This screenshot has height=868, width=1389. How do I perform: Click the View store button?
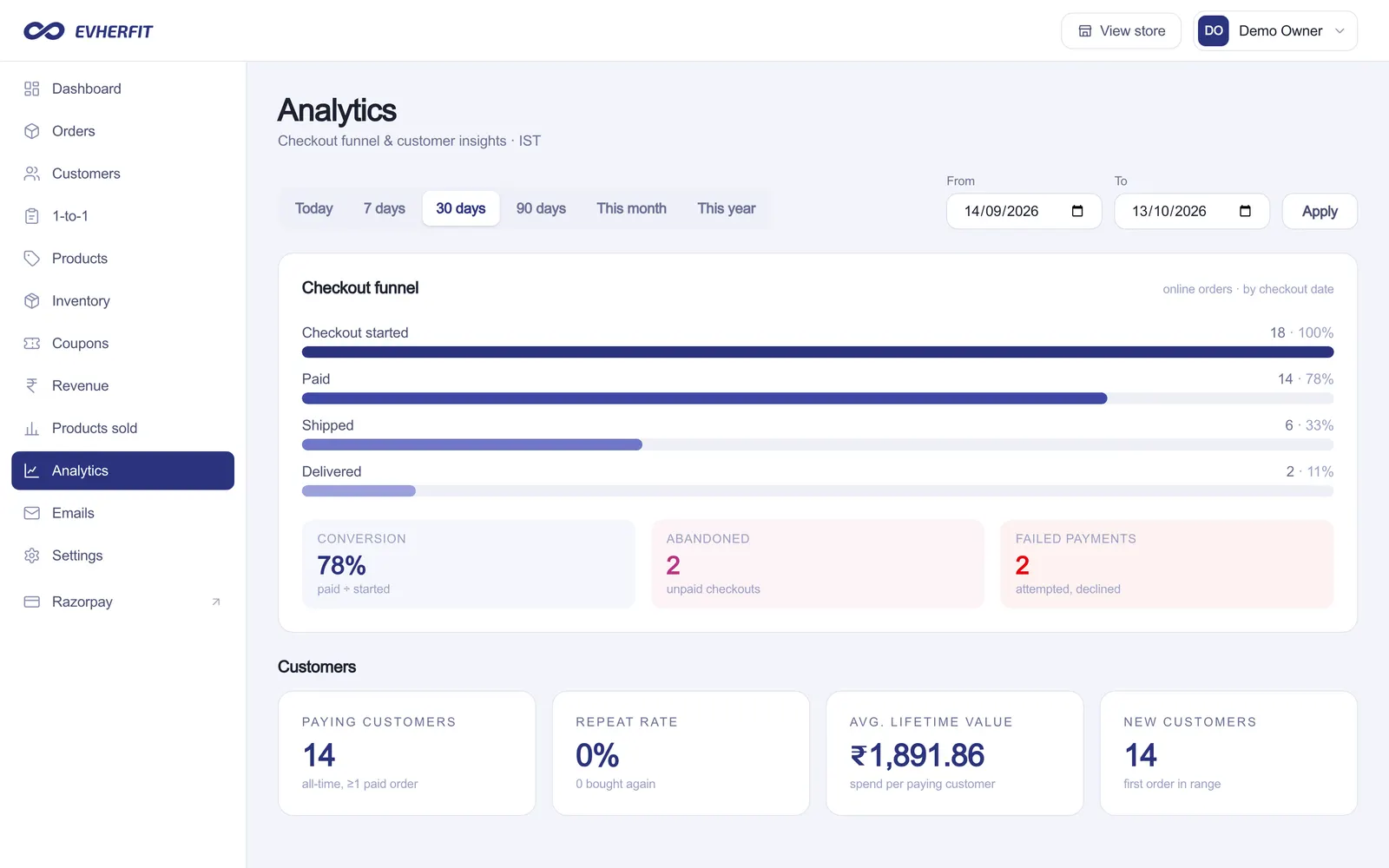(1121, 31)
